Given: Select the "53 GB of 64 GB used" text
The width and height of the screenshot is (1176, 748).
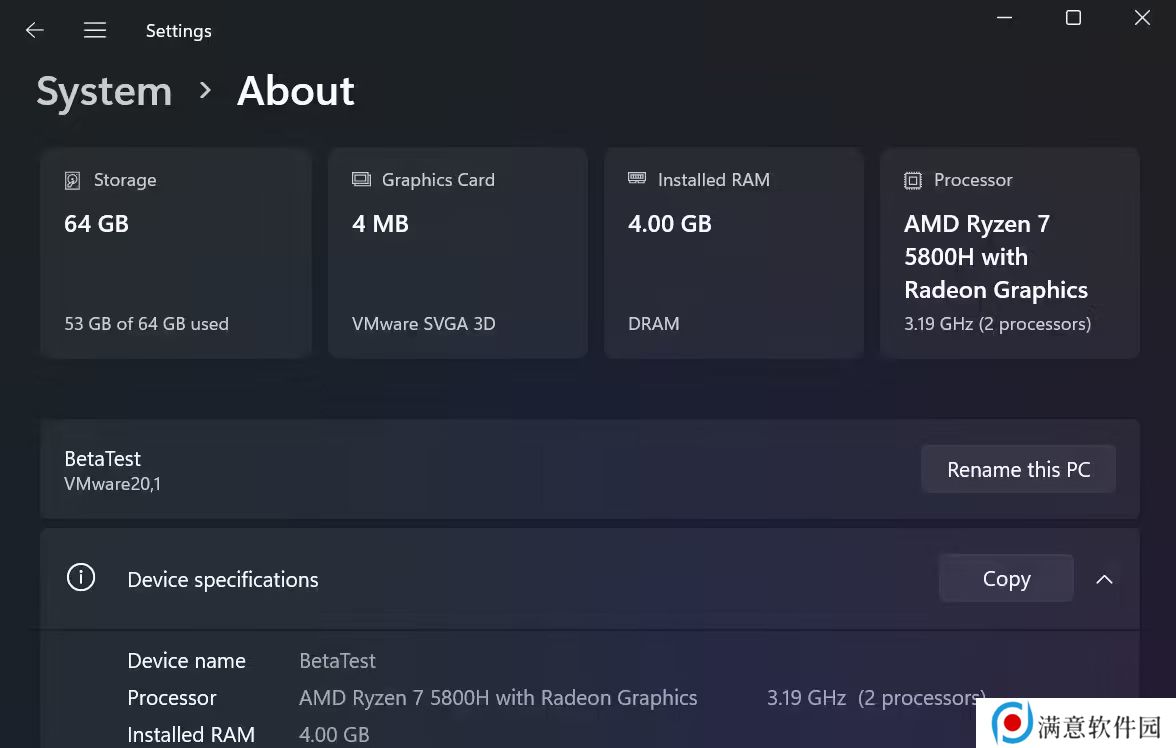Looking at the screenshot, I should point(146,324).
